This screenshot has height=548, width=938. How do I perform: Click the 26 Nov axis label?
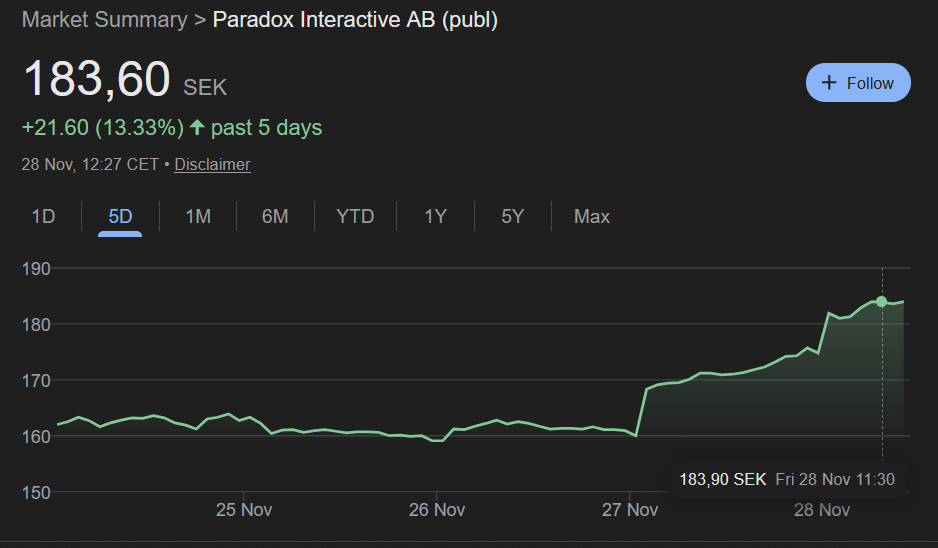pyautogui.click(x=437, y=510)
